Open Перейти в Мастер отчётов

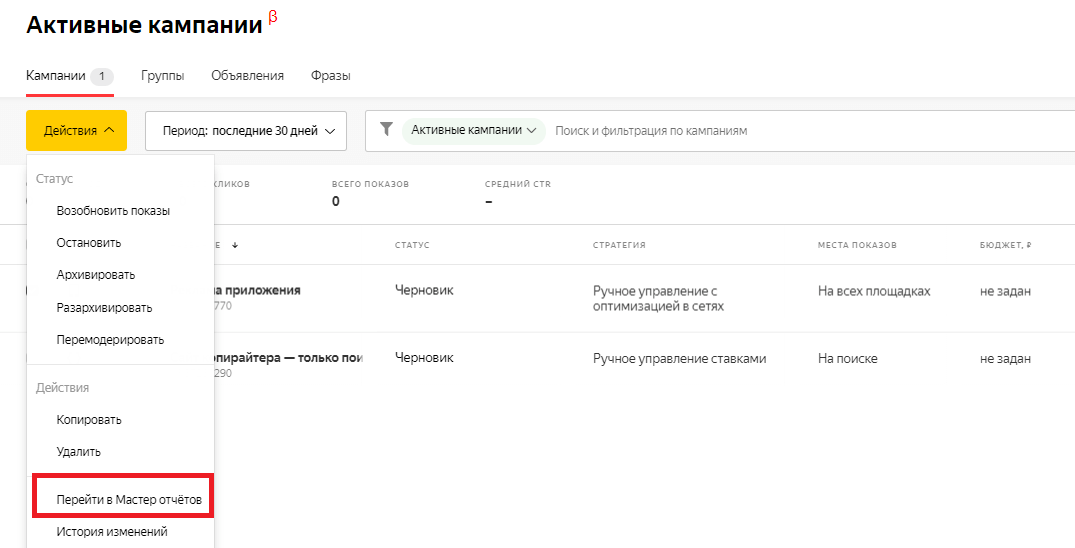click(x=122, y=498)
